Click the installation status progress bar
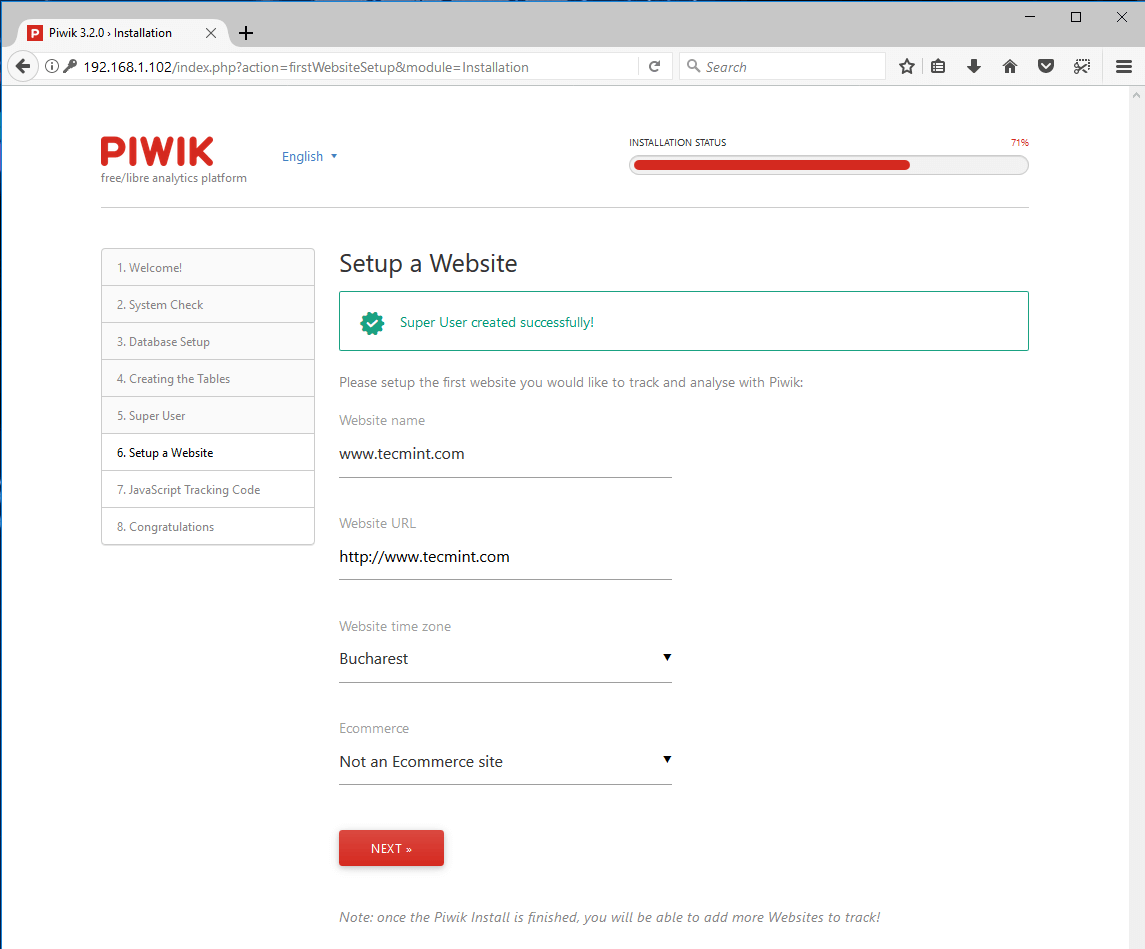The image size is (1145, 949). [829, 165]
